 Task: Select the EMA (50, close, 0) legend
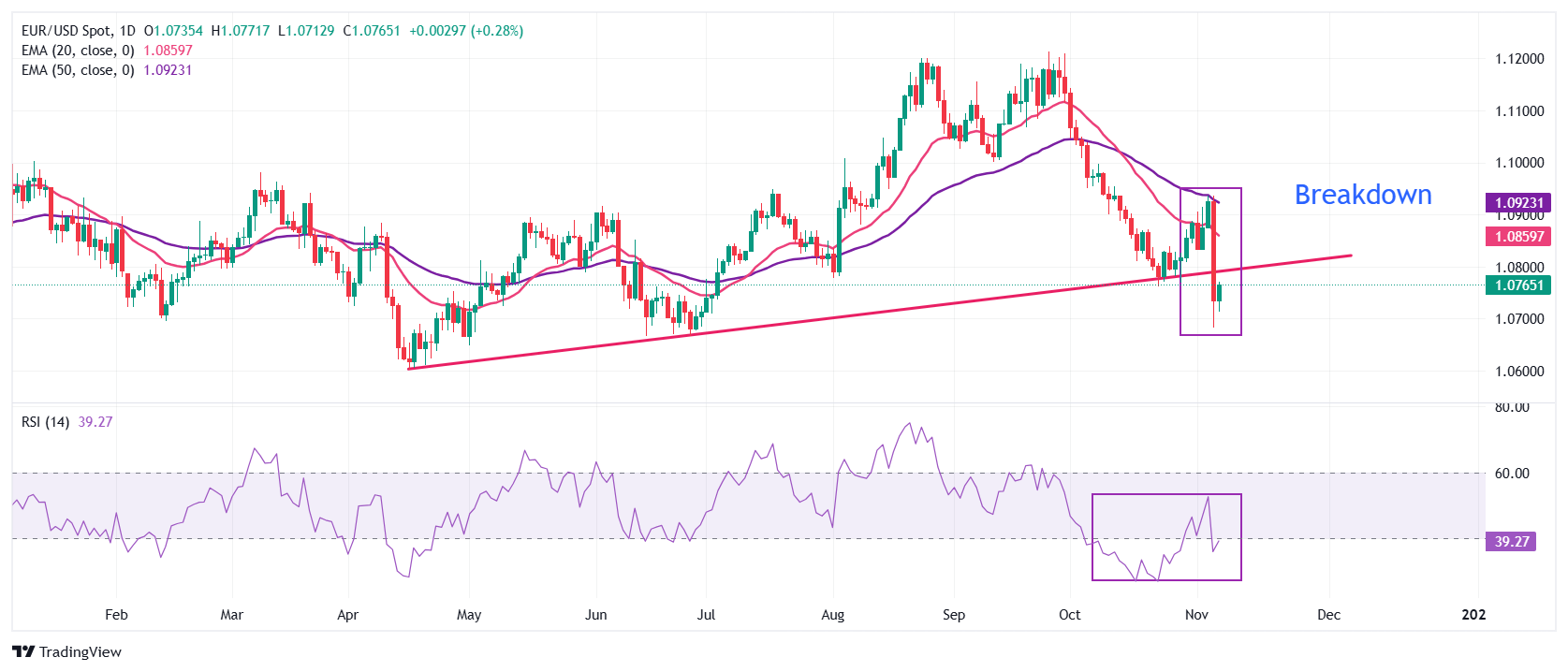[78, 70]
